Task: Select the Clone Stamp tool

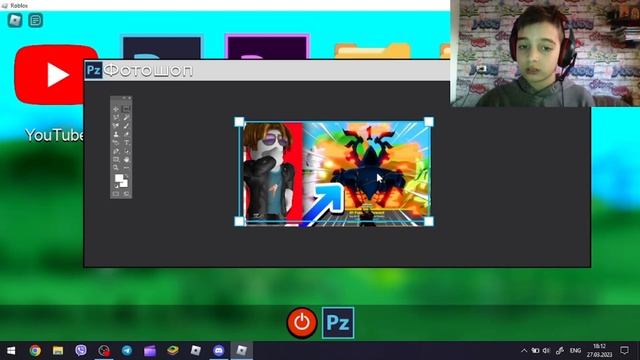Action: (x=116, y=134)
